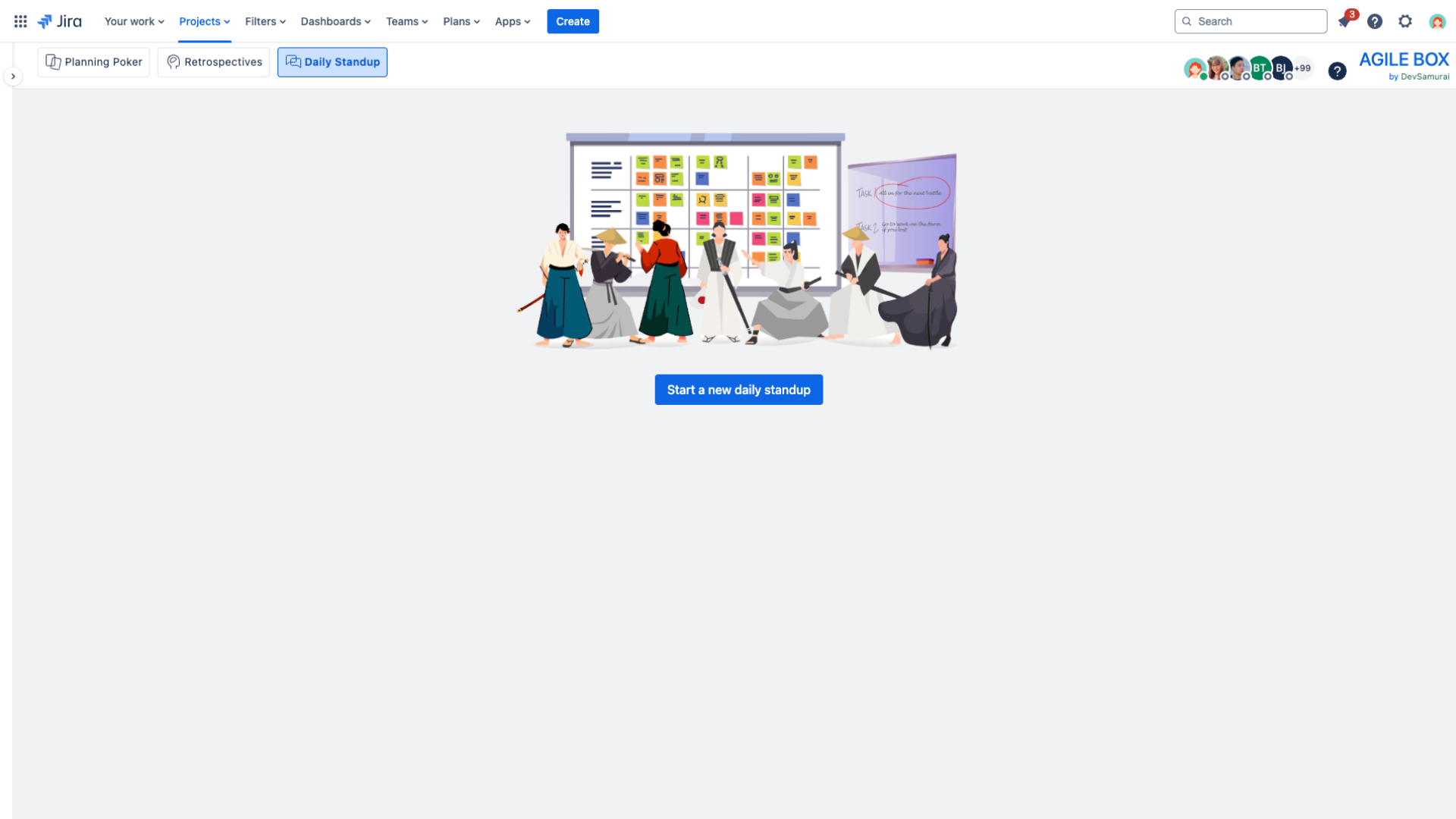Screen dimensions: 1456x819
Task: Click the Create button
Action: (573, 21)
